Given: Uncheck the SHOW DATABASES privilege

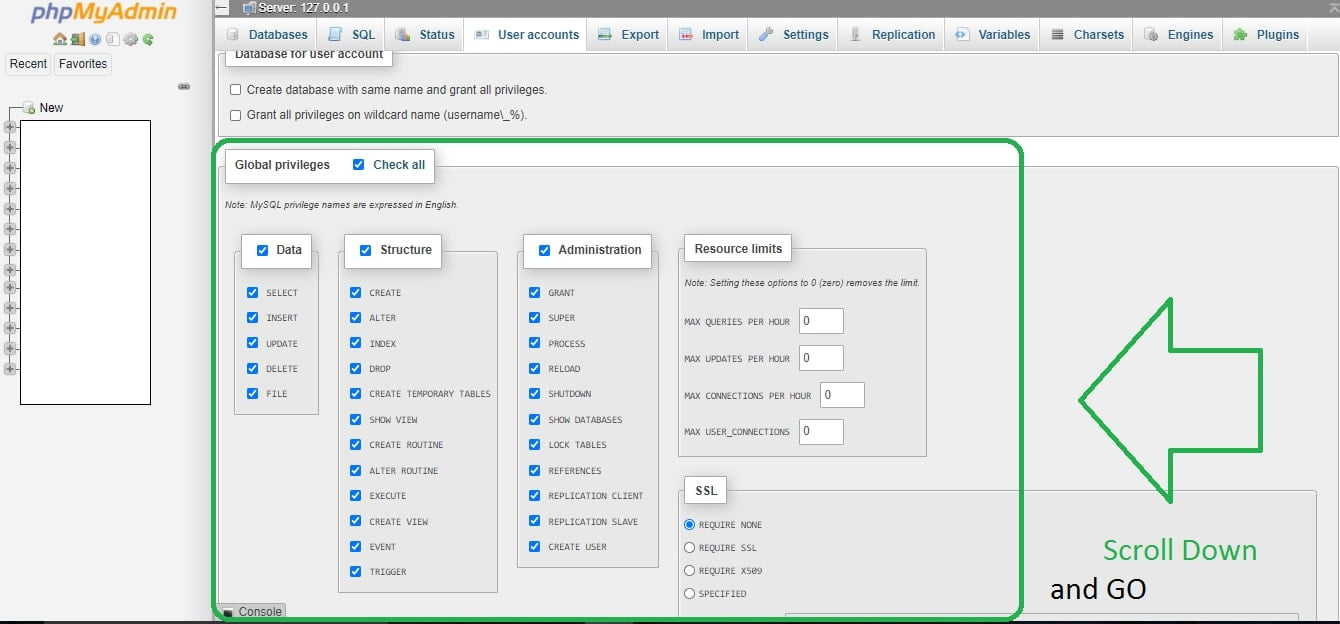Looking at the screenshot, I should pos(535,420).
